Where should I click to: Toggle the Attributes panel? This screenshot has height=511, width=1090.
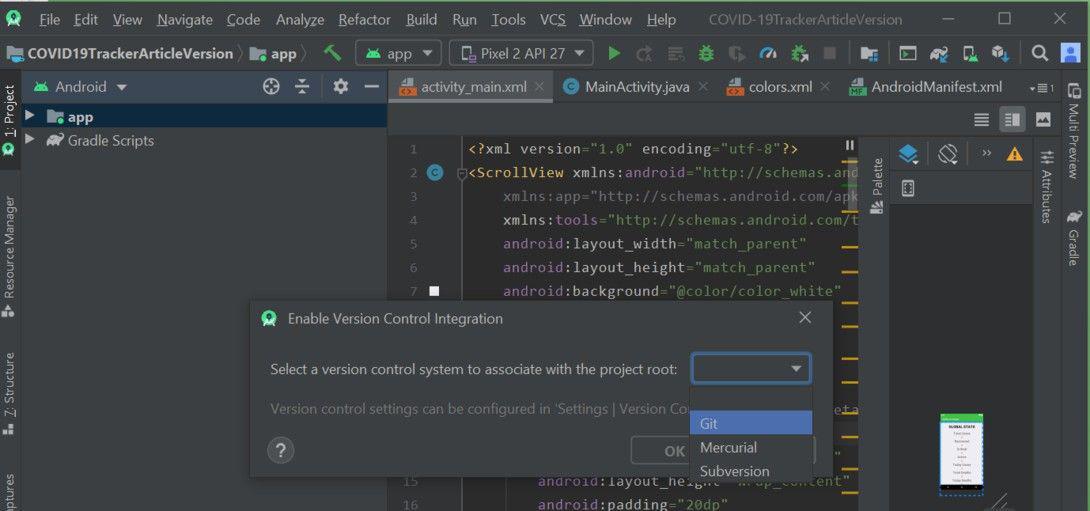click(x=1046, y=186)
